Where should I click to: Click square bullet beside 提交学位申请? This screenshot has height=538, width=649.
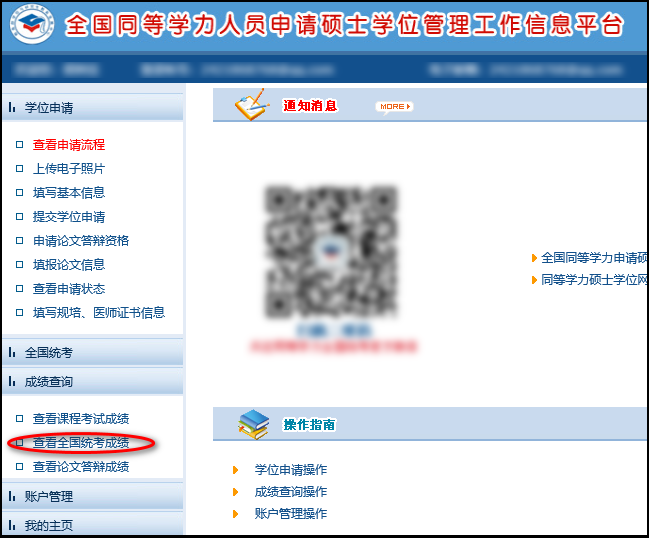coord(19,216)
